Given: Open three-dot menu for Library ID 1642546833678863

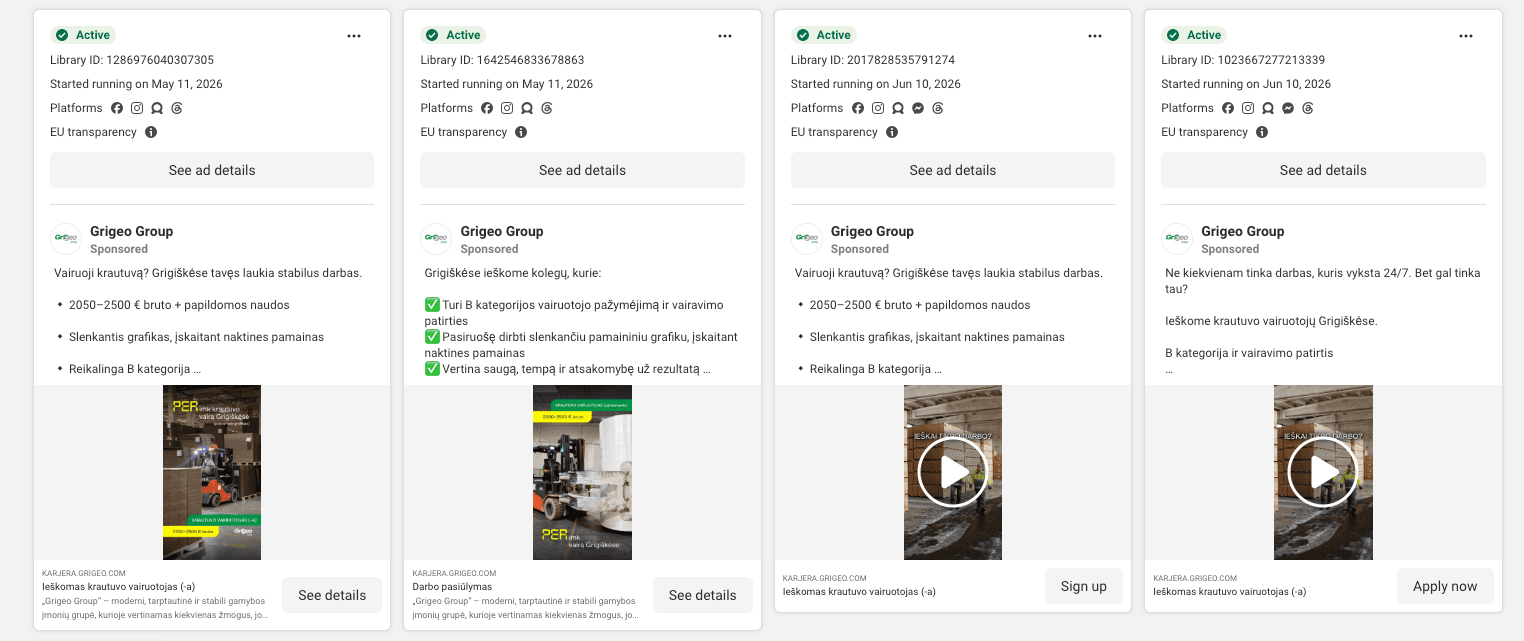Looking at the screenshot, I should (x=725, y=36).
